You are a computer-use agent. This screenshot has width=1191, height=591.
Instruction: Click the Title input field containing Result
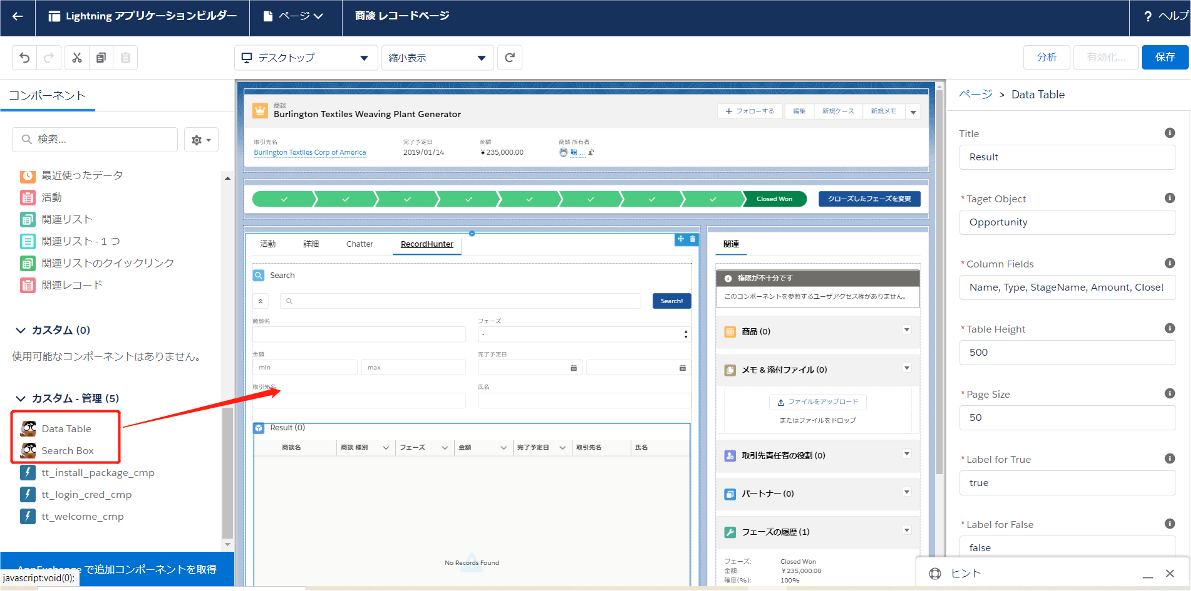(x=1067, y=157)
